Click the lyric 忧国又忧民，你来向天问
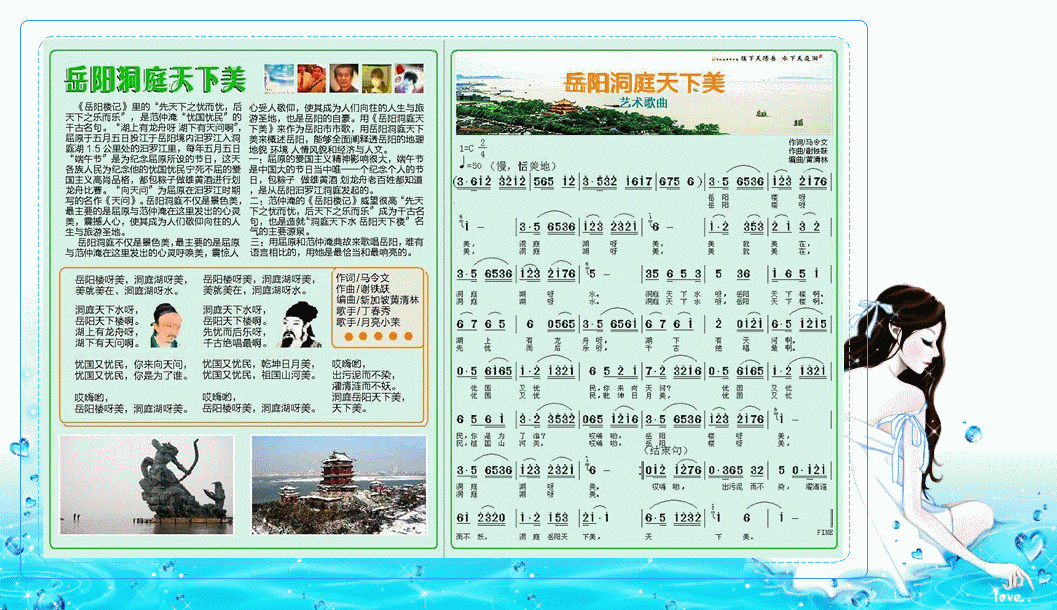Screen dimensions: 1057x610 pos(129,364)
